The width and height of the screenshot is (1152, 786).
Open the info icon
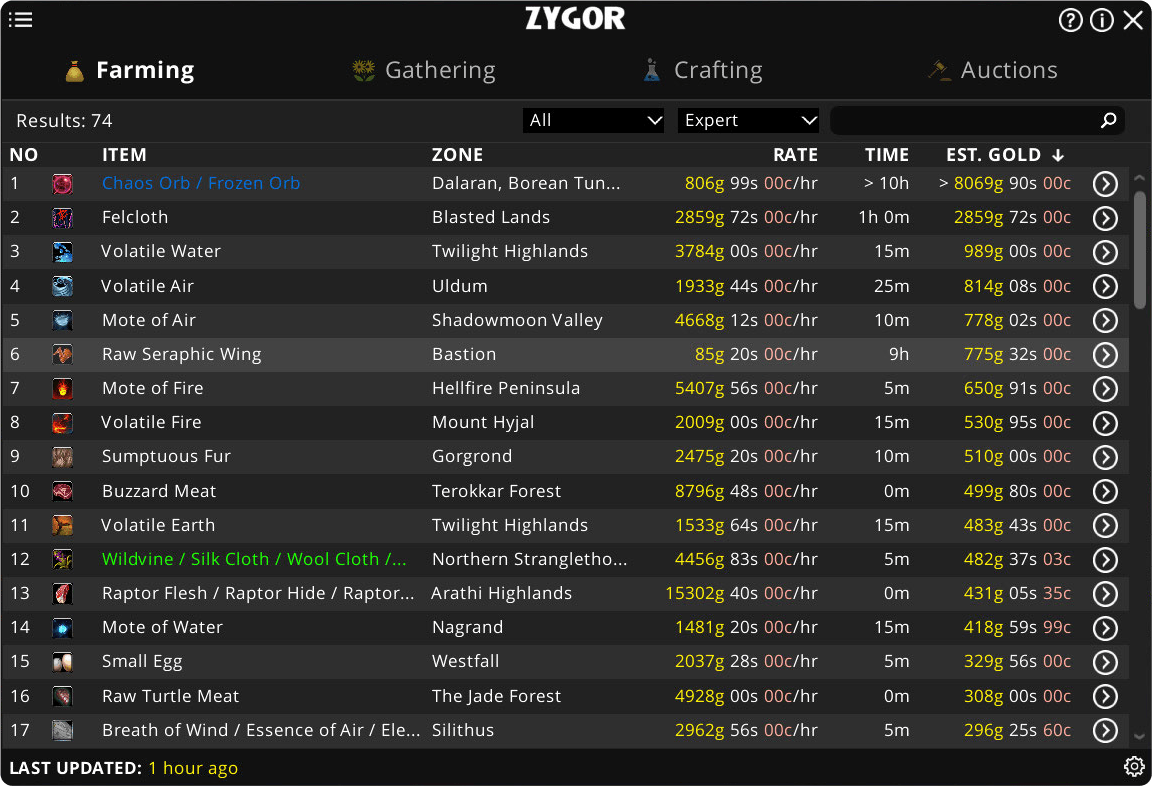coord(1101,20)
